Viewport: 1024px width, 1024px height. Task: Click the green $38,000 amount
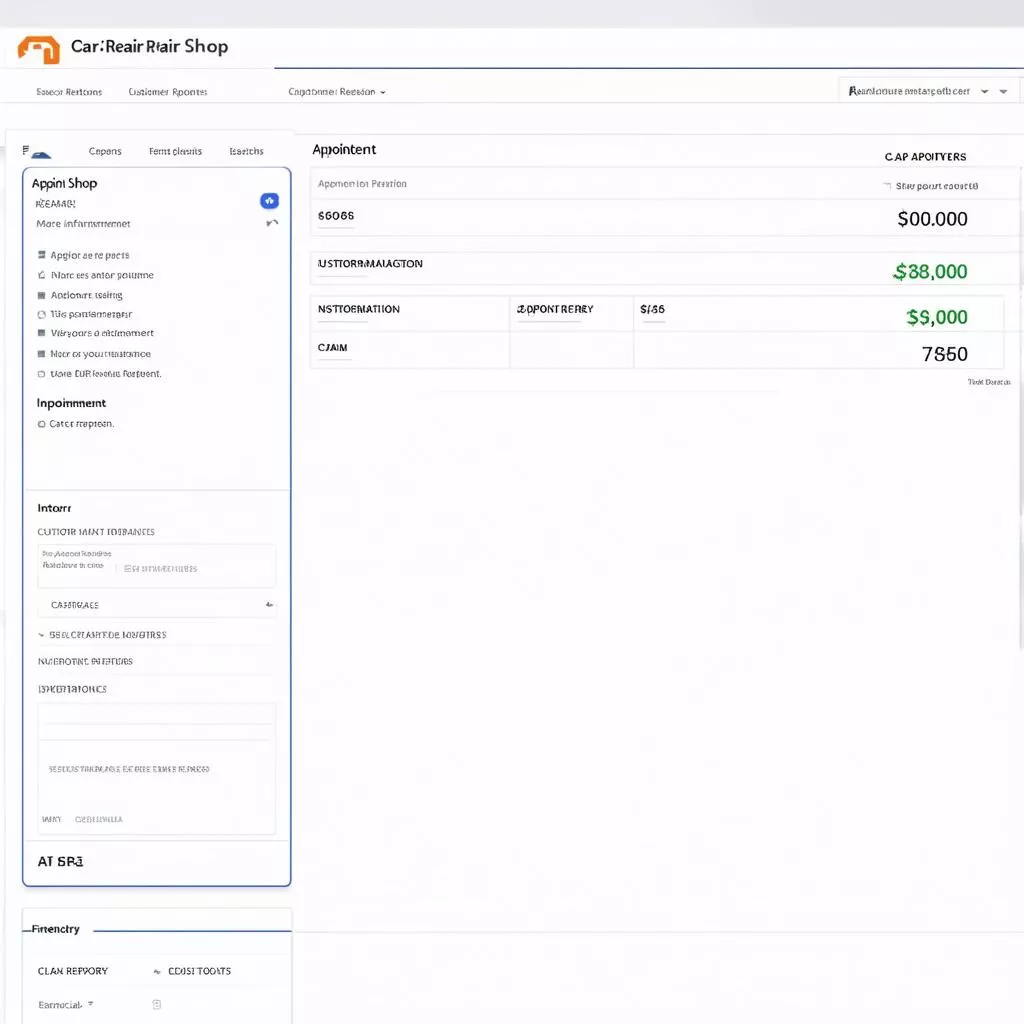click(x=930, y=271)
